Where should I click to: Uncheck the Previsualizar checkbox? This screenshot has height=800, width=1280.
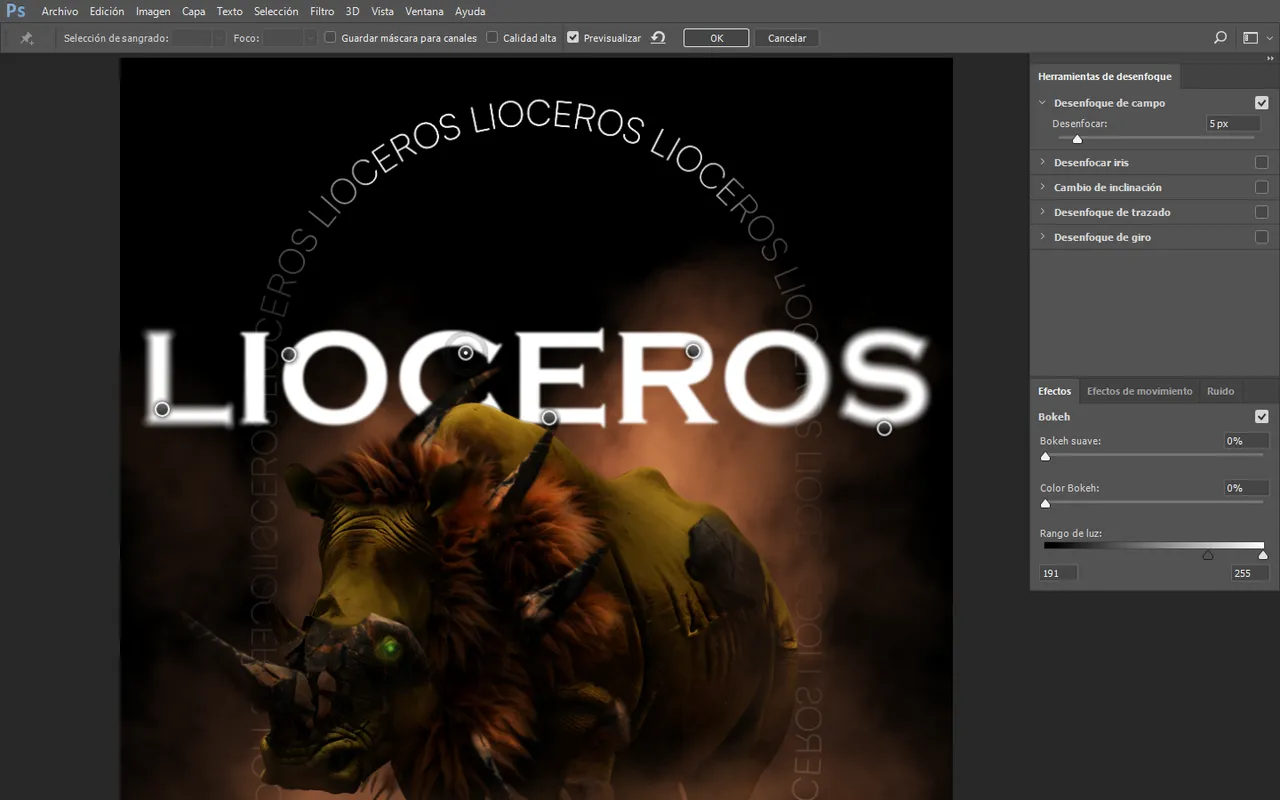pyautogui.click(x=573, y=37)
